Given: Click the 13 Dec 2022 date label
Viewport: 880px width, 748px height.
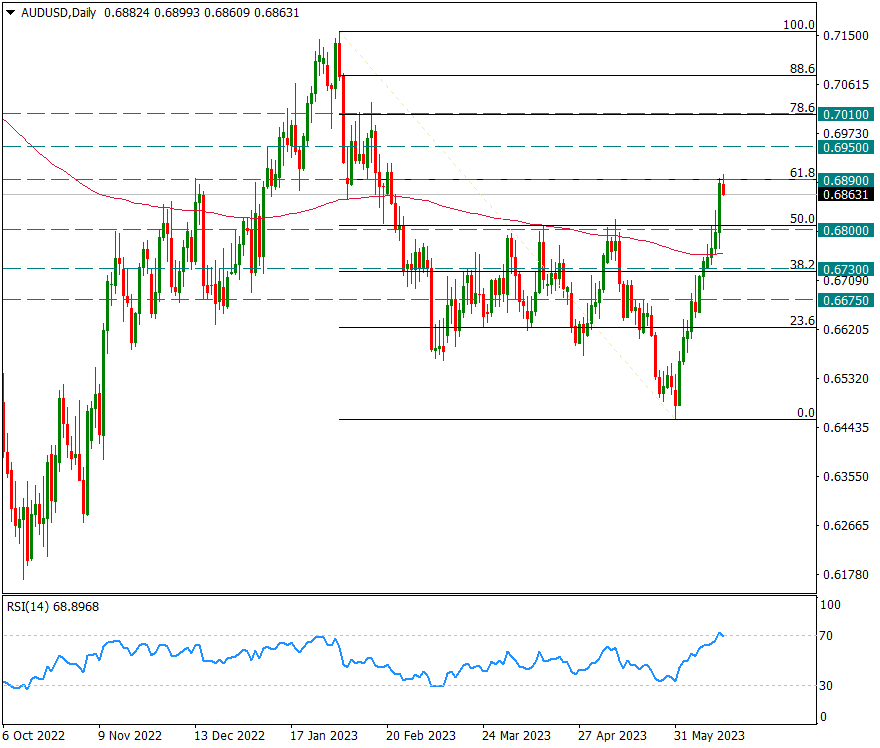Looking at the screenshot, I should pos(230,736).
